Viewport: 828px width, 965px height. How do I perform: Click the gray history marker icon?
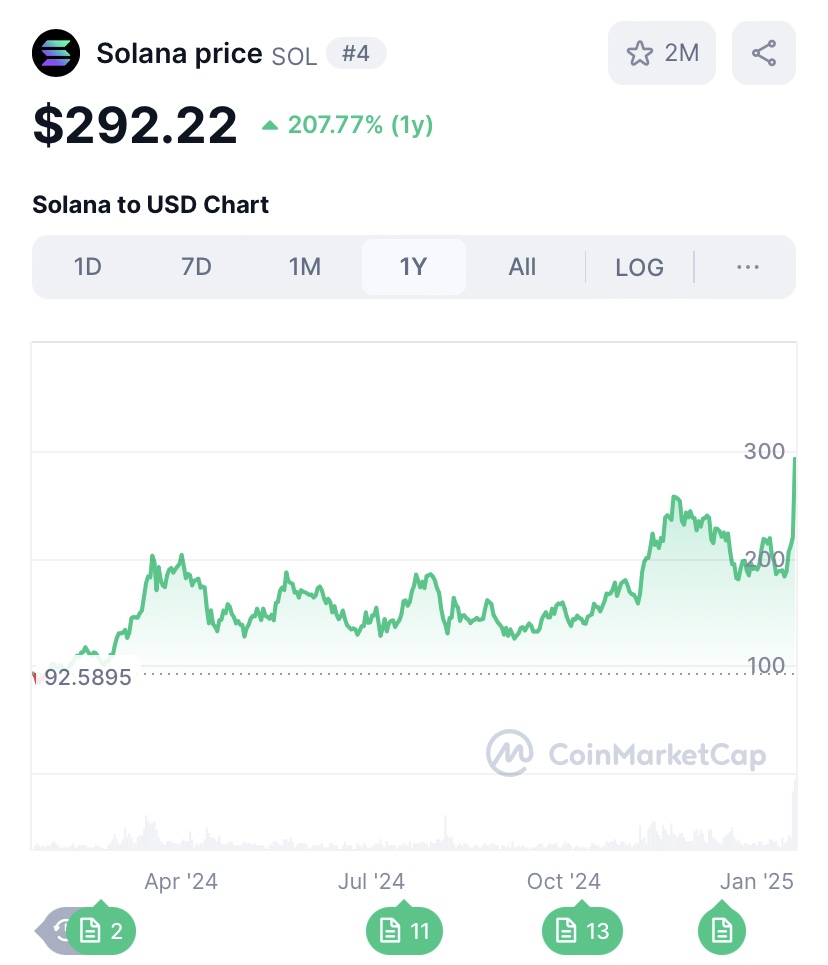tap(57, 932)
